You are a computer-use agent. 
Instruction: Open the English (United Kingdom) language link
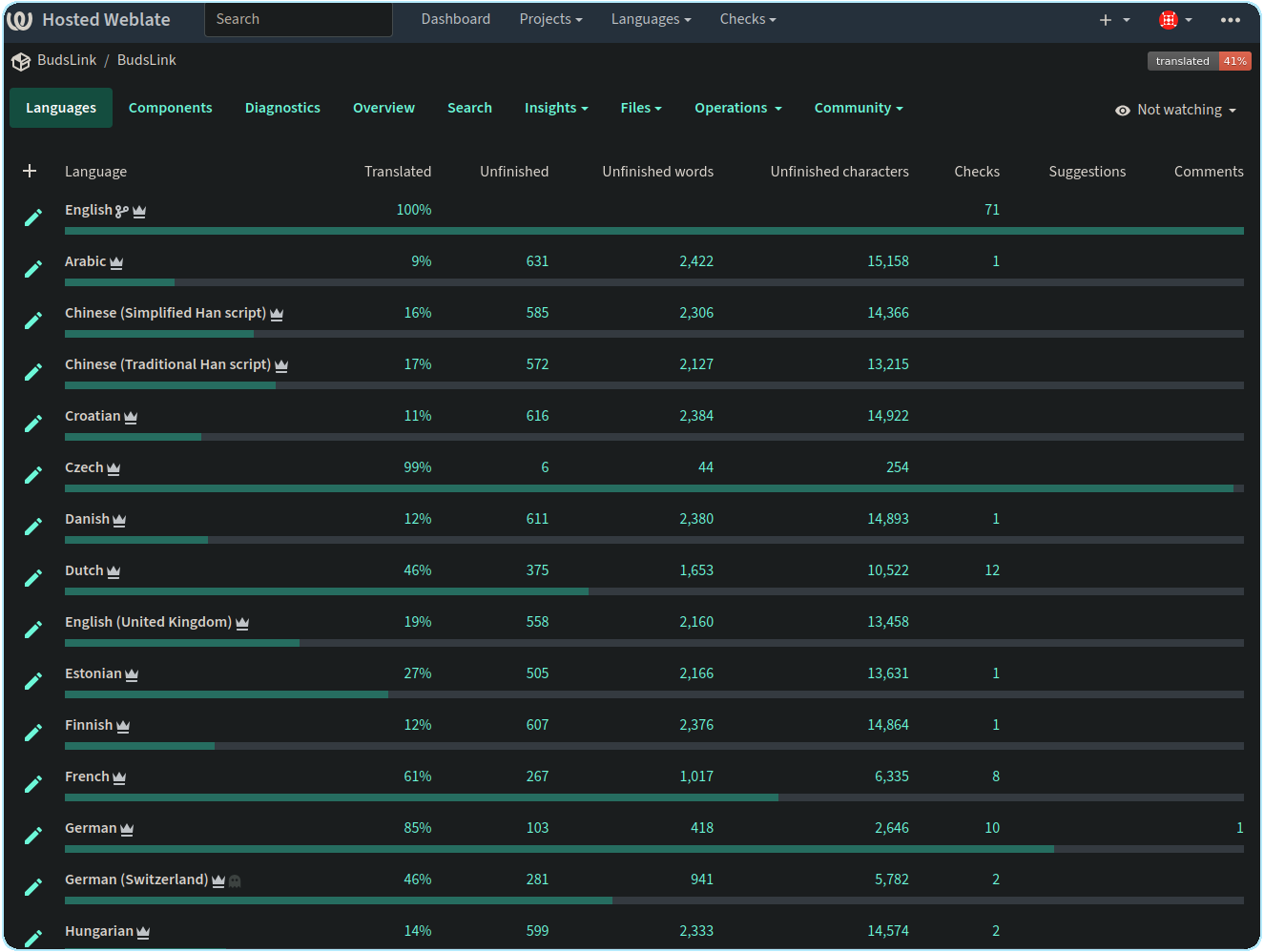click(148, 622)
